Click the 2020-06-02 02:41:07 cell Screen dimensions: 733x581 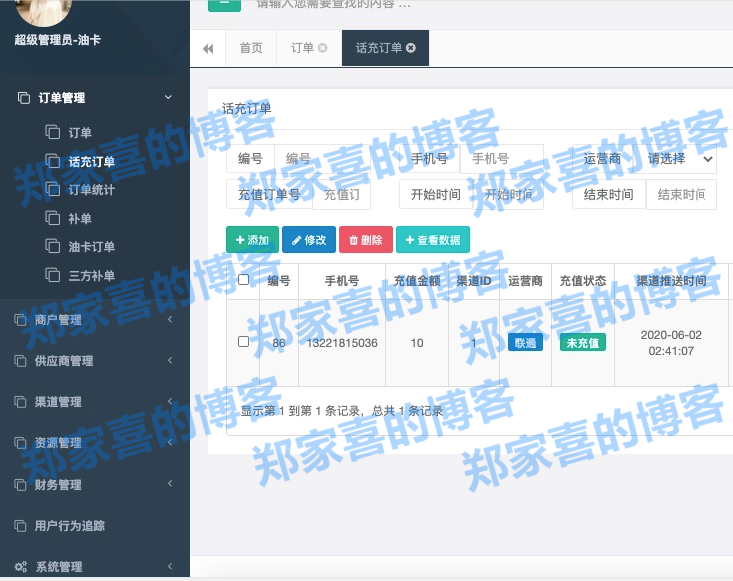tap(671, 343)
